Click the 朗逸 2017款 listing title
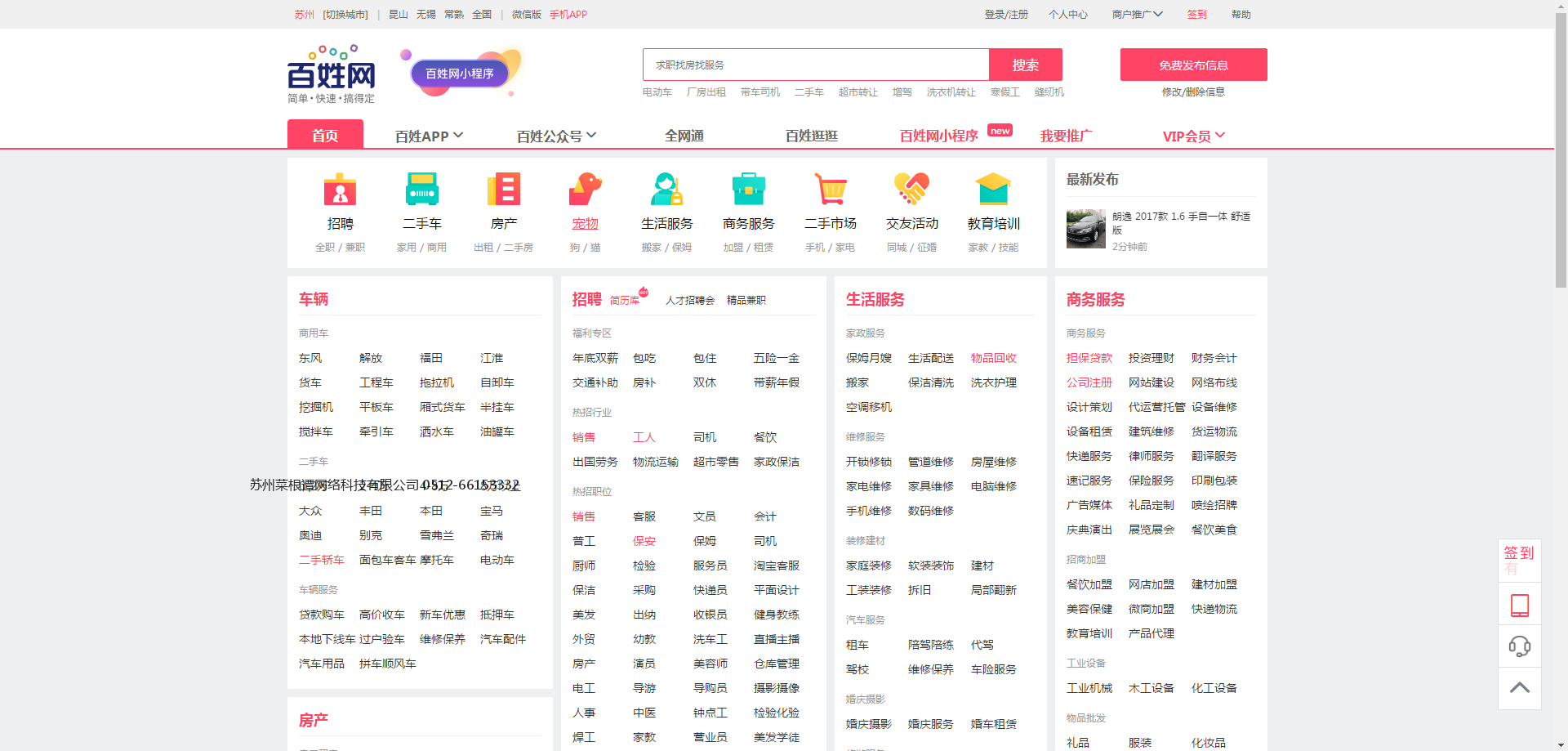This screenshot has width=1568, height=751. 1181,222
